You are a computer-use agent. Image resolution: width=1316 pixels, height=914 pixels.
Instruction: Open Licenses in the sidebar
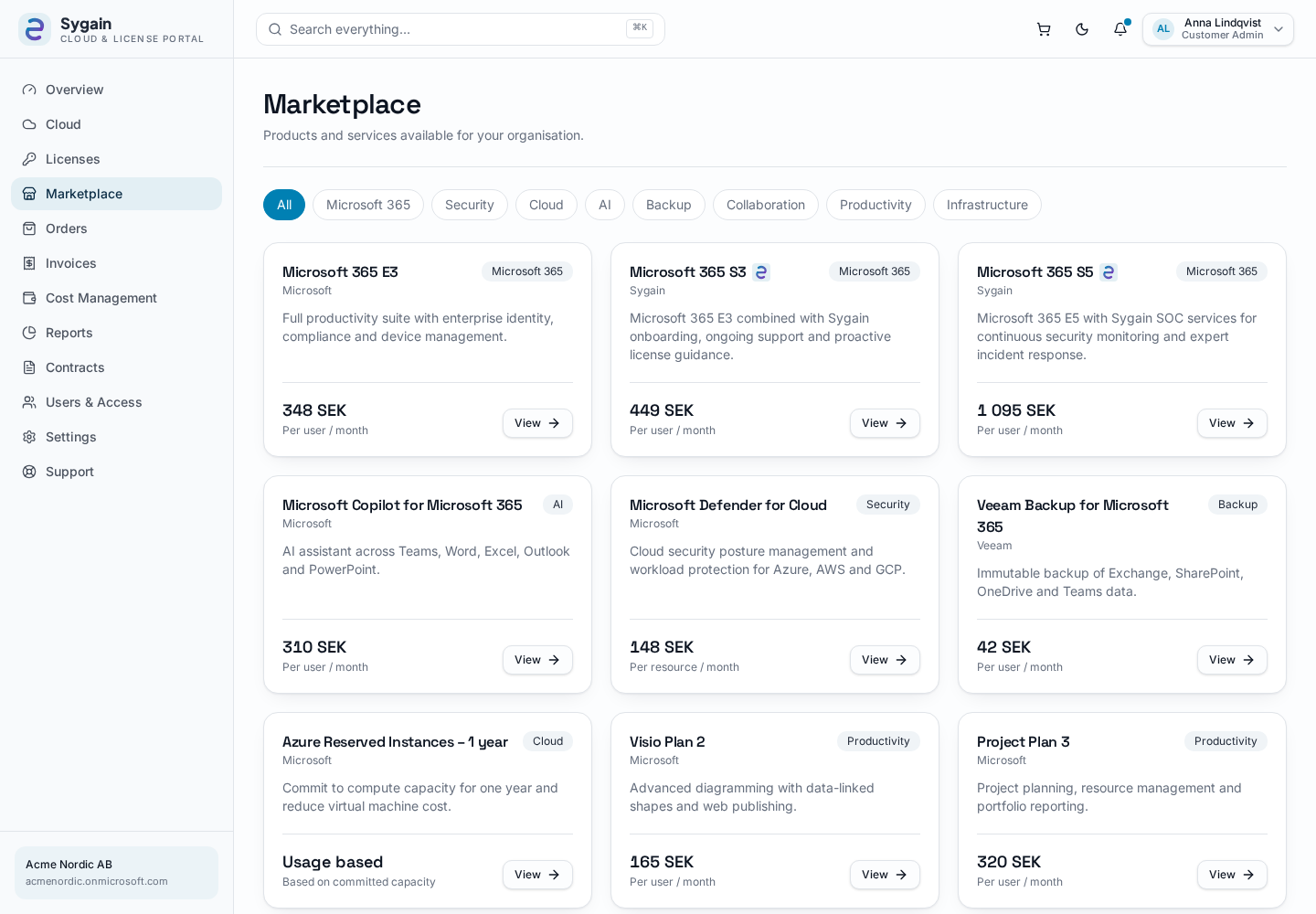[x=116, y=159]
